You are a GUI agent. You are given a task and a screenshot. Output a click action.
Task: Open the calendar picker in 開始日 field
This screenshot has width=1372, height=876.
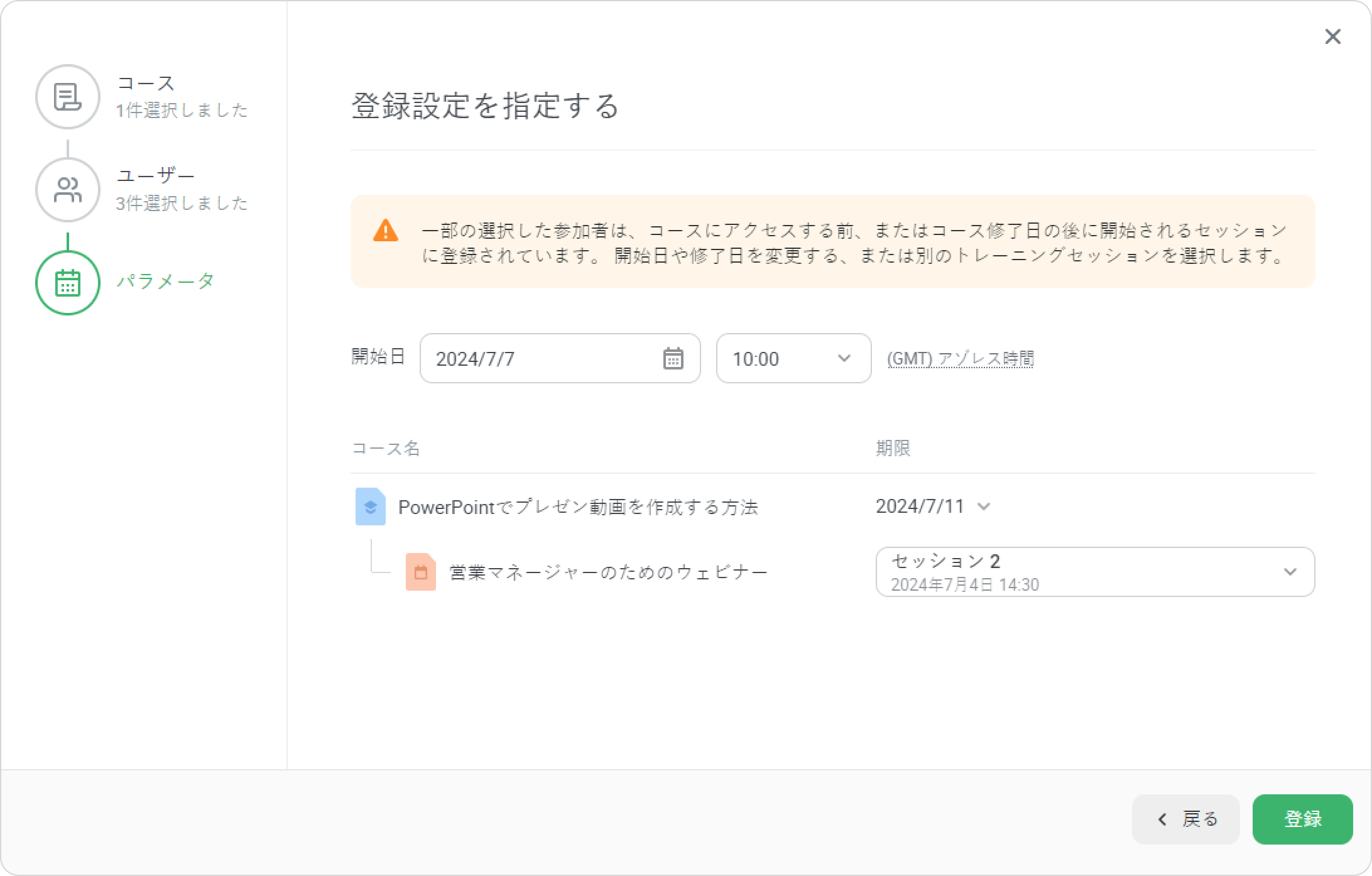coord(673,359)
